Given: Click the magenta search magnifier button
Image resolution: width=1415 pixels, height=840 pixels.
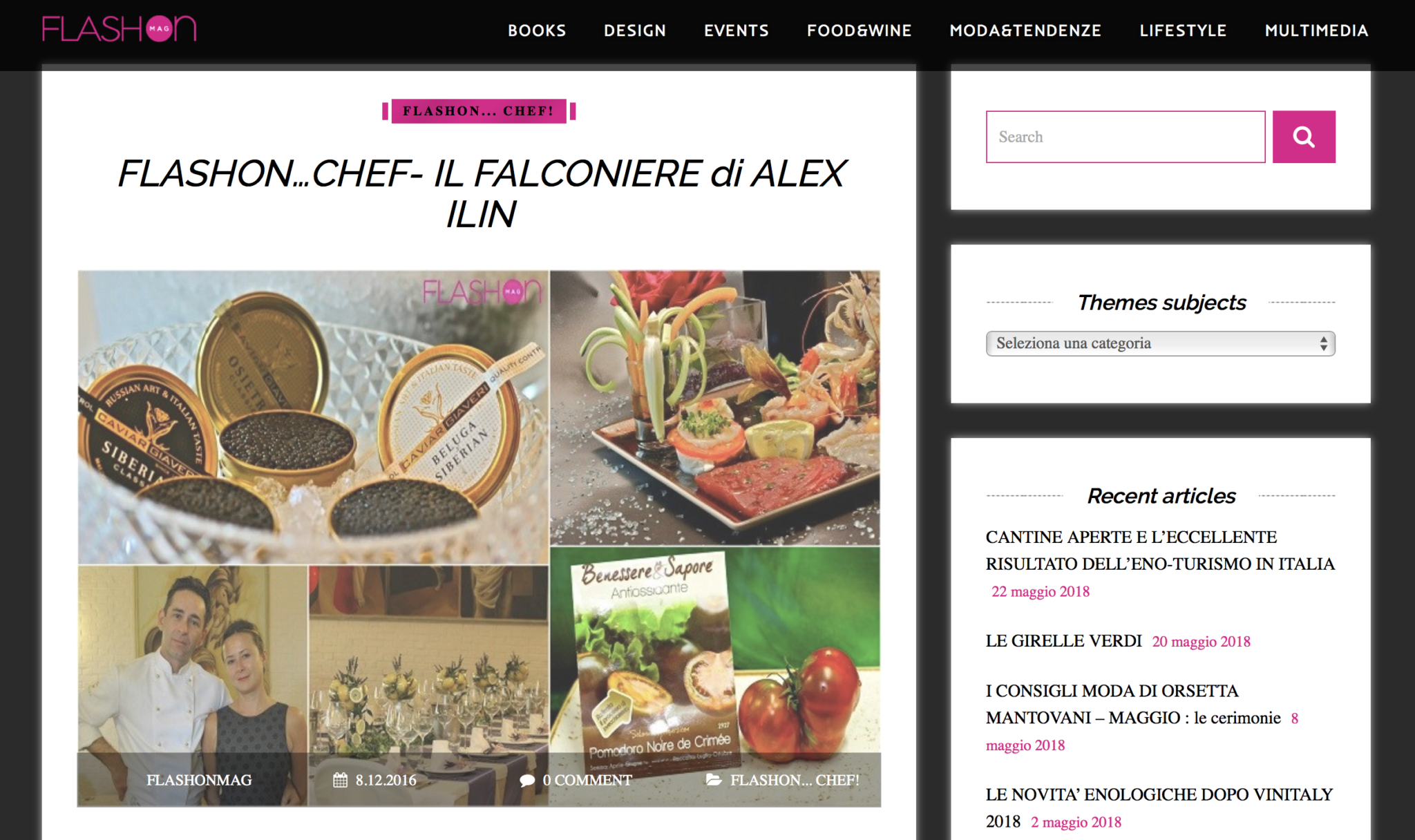Looking at the screenshot, I should coord(1303,137).
